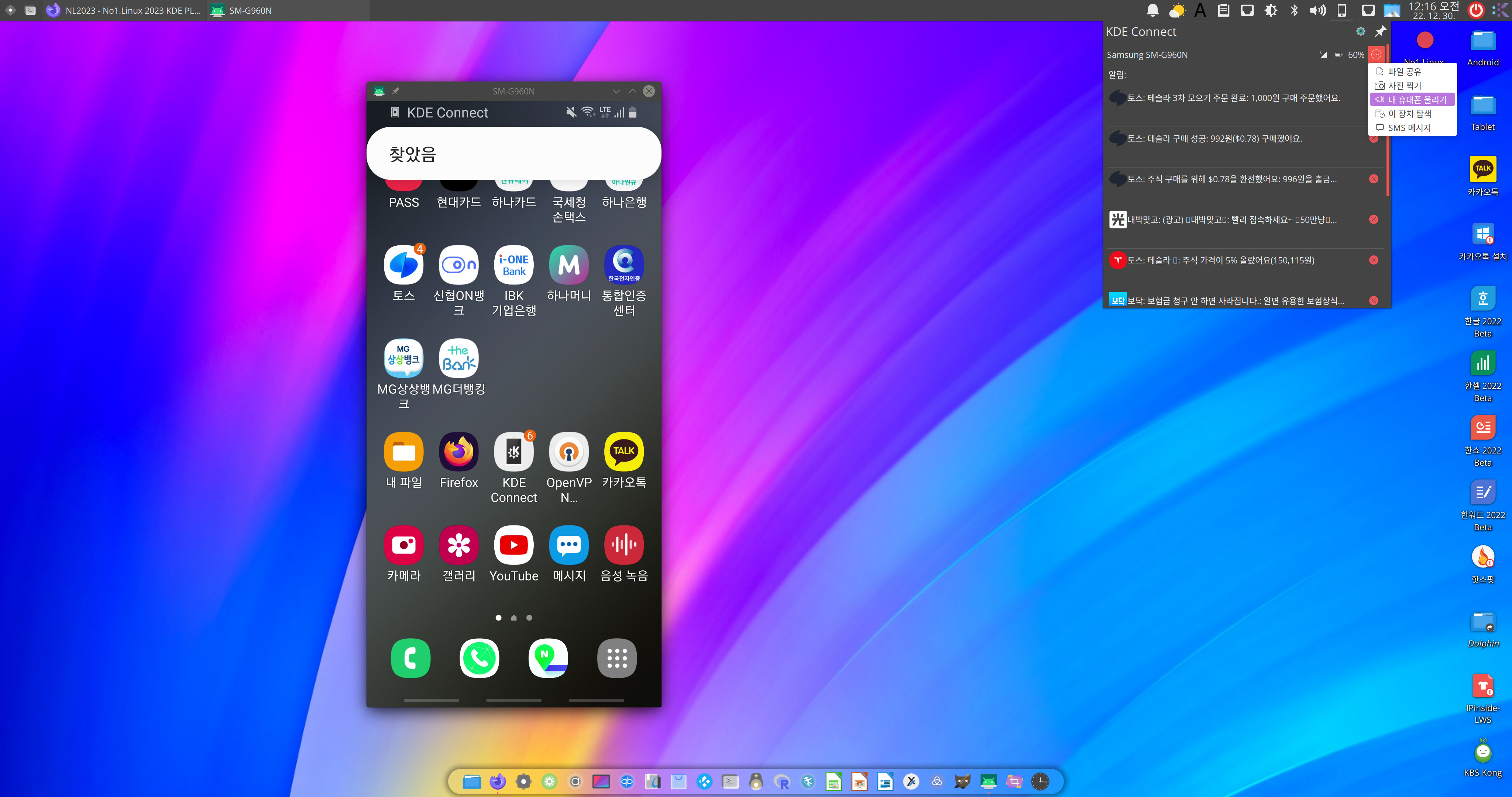Open the 음성 녹음 voice recorder app

[x=624, y=545]
